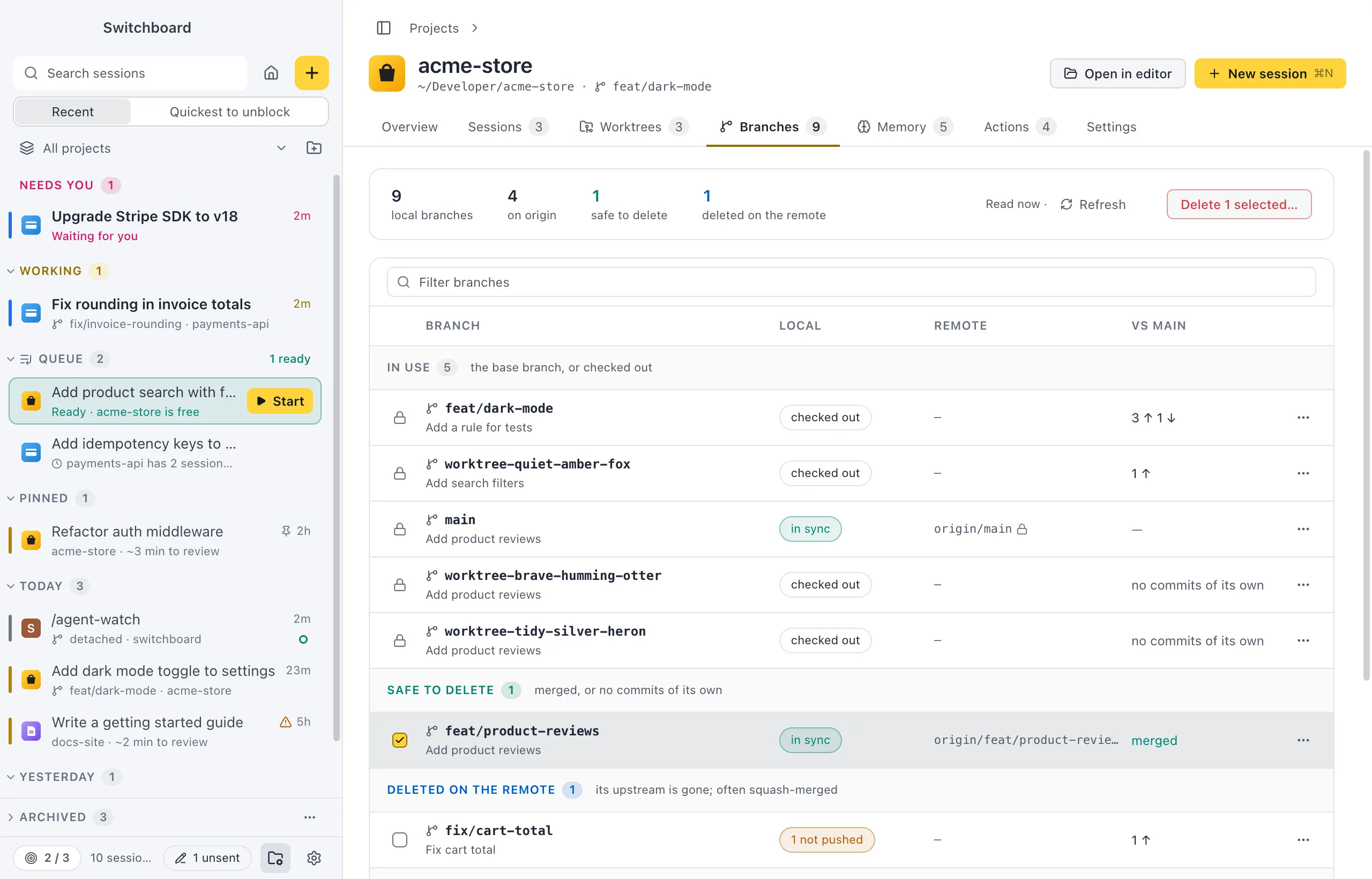Click the green status circle on /agent-watch
This screenshot has height=879, width=1372.
(303, 639)
